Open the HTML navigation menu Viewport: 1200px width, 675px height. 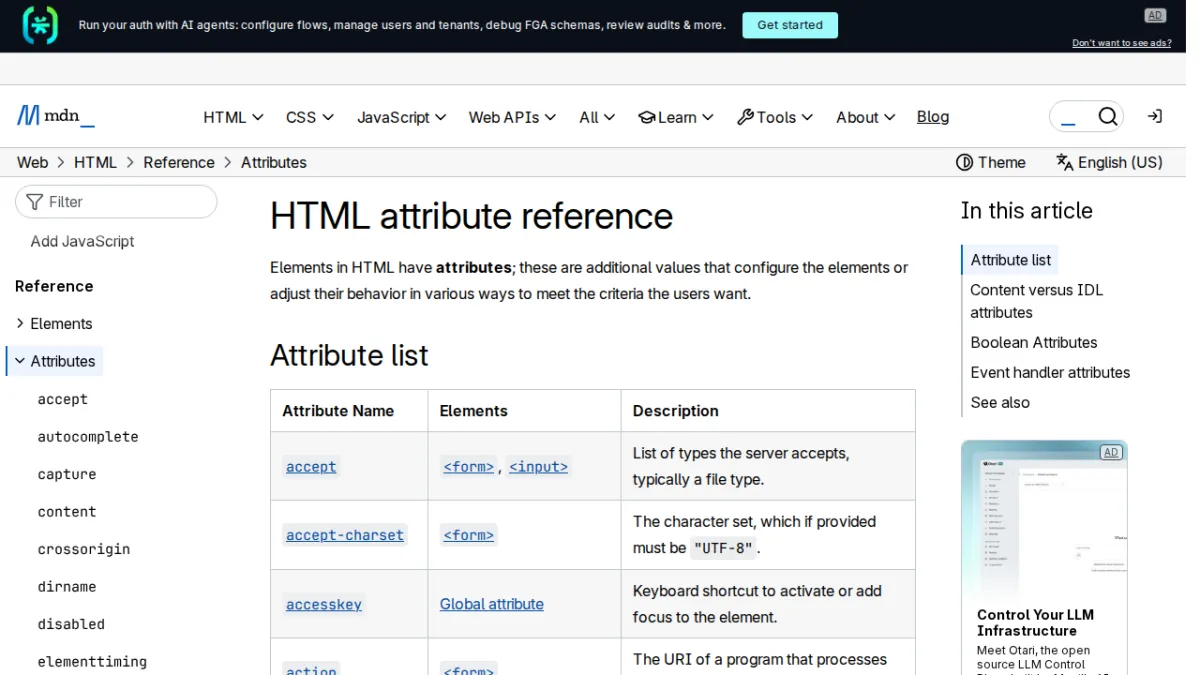[x=233, y=117]
